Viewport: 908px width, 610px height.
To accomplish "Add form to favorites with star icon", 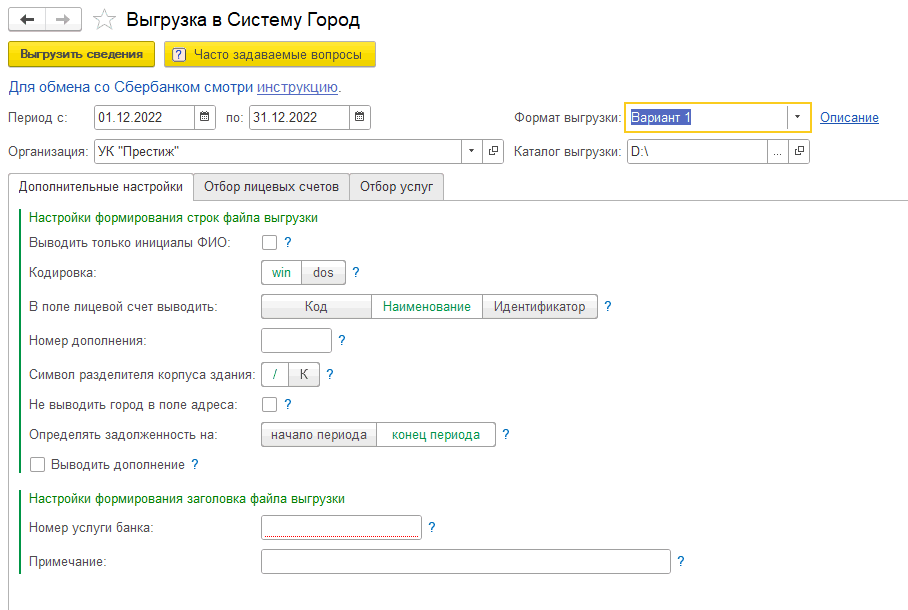I will pyautogui.click(x=103, y=20).
